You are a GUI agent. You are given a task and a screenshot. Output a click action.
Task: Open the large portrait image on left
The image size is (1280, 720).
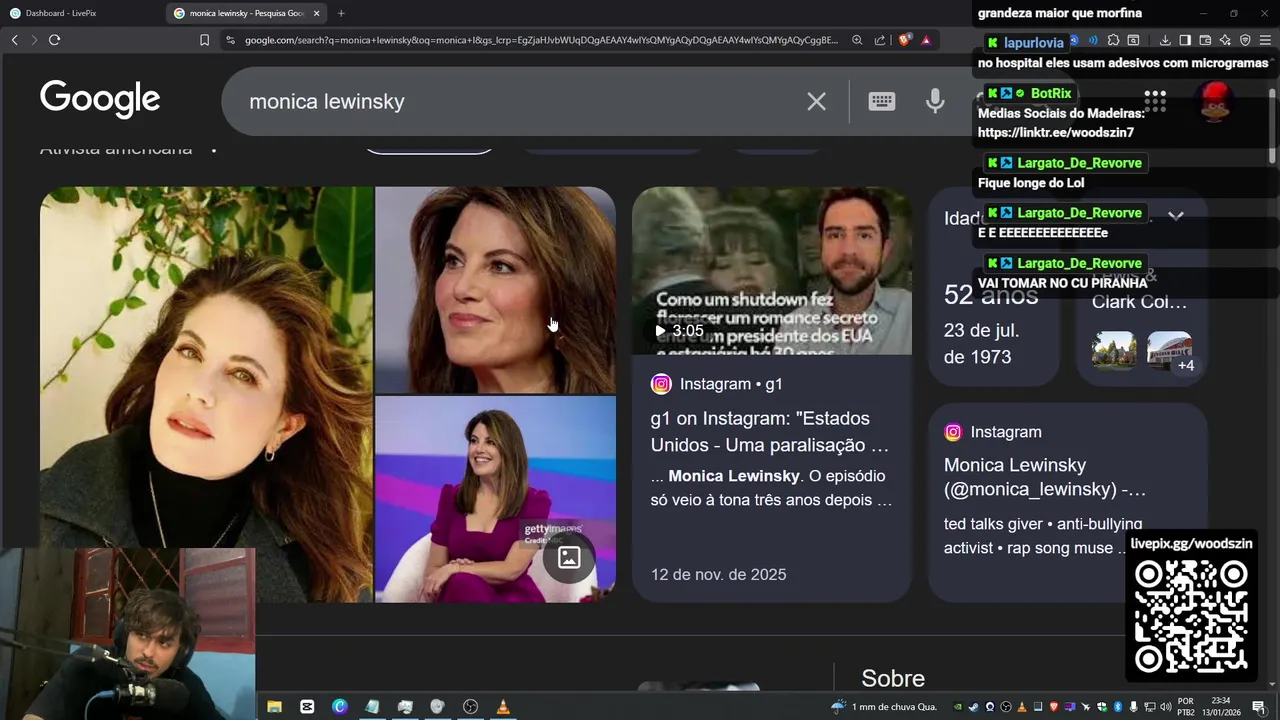[206, 394]
